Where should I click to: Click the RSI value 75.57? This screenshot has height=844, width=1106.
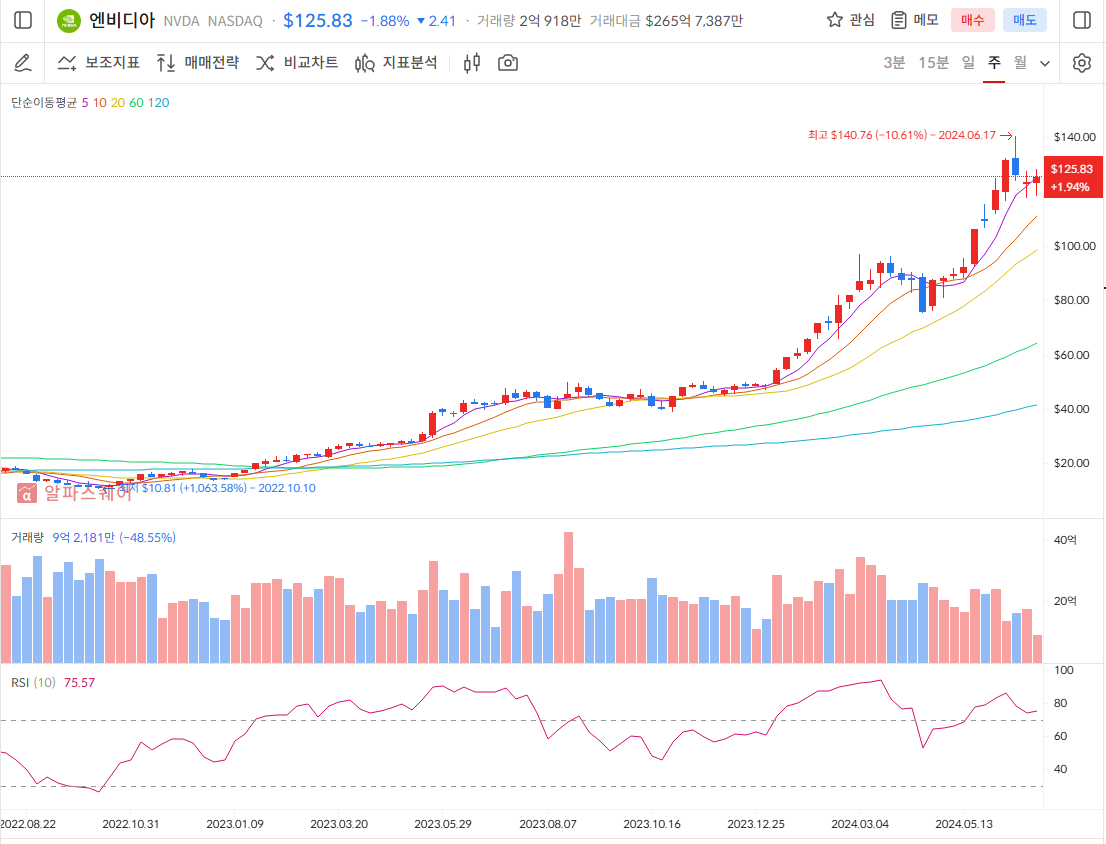tap(79, 683)
